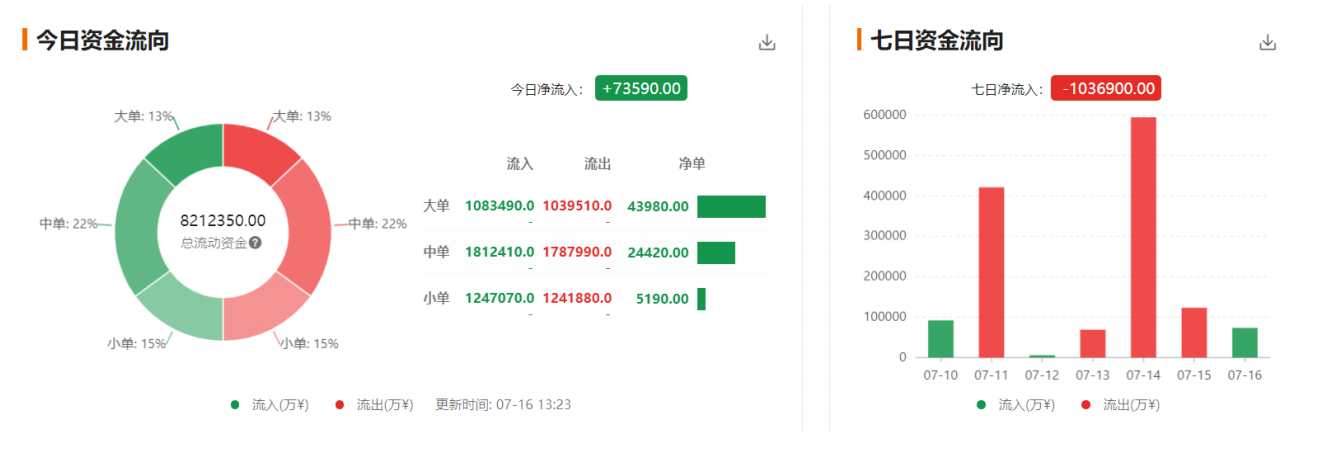Click the 07-16 green inflow bar
This screenshot has width=1331, height=471.
pos(1244,342)
